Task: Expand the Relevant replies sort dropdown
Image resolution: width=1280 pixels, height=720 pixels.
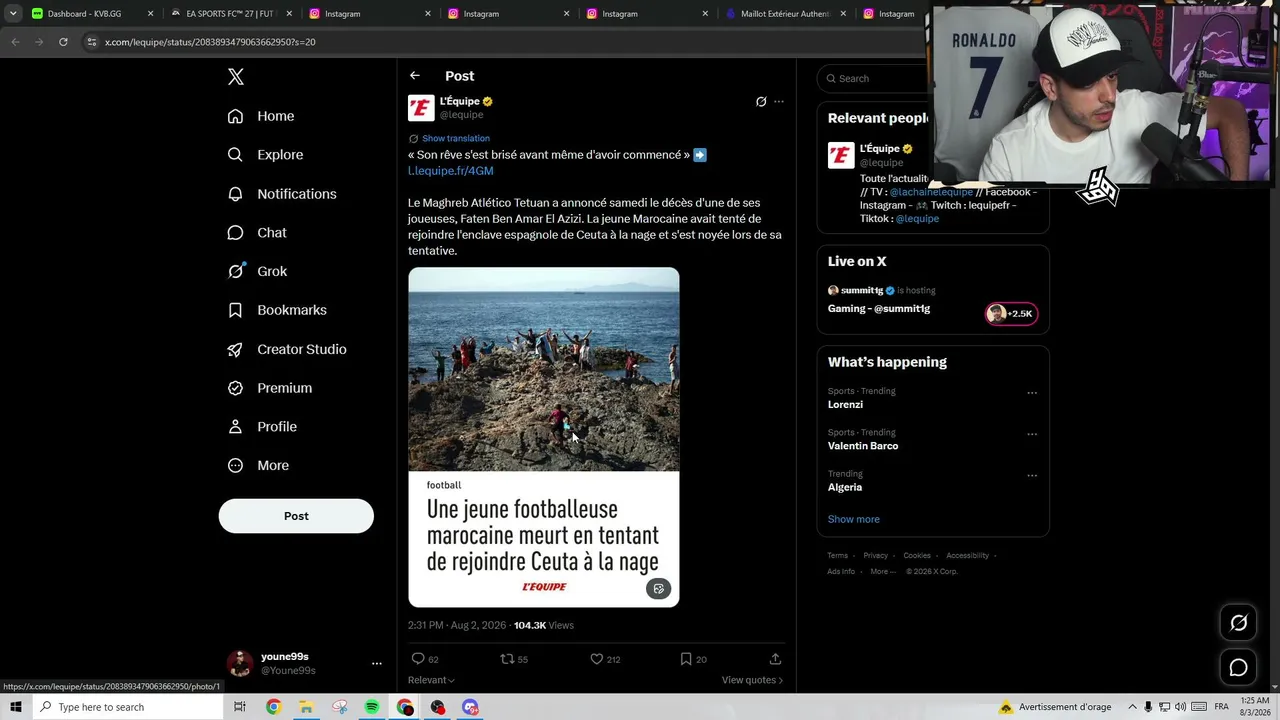Action: coord(431,680)
